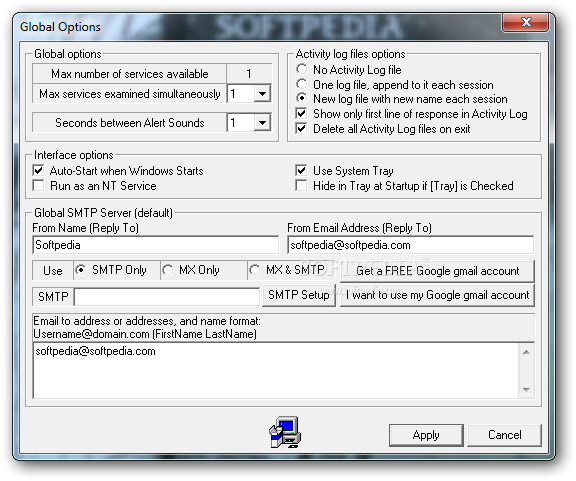Click the Email to addresses text area
Image resolution: width=576 pixels, height=481 pixels.
[x=276, y=370]
